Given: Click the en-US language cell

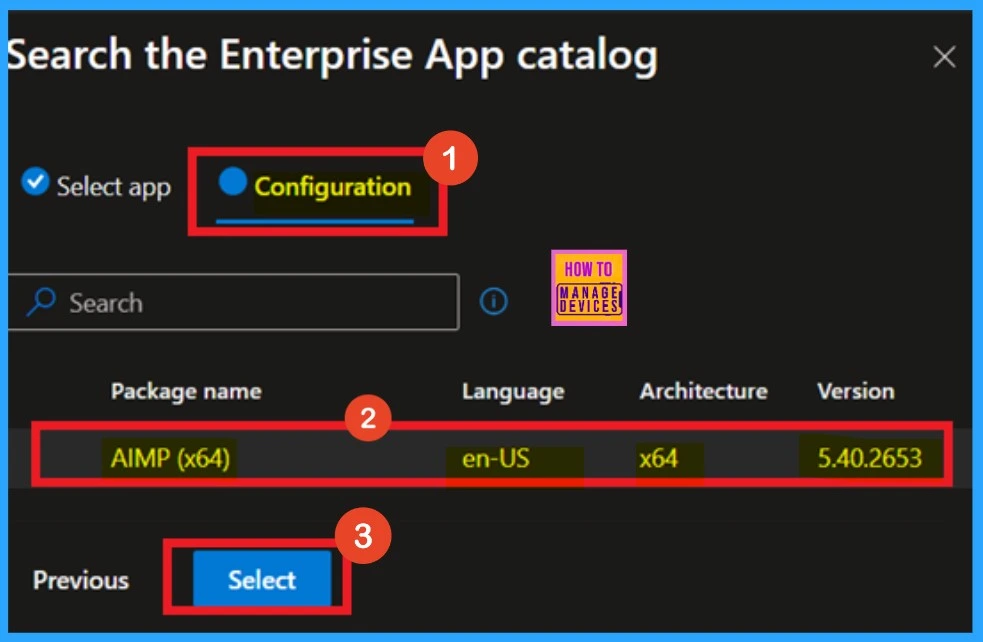Looking at the screenshot, I should 495,458.
